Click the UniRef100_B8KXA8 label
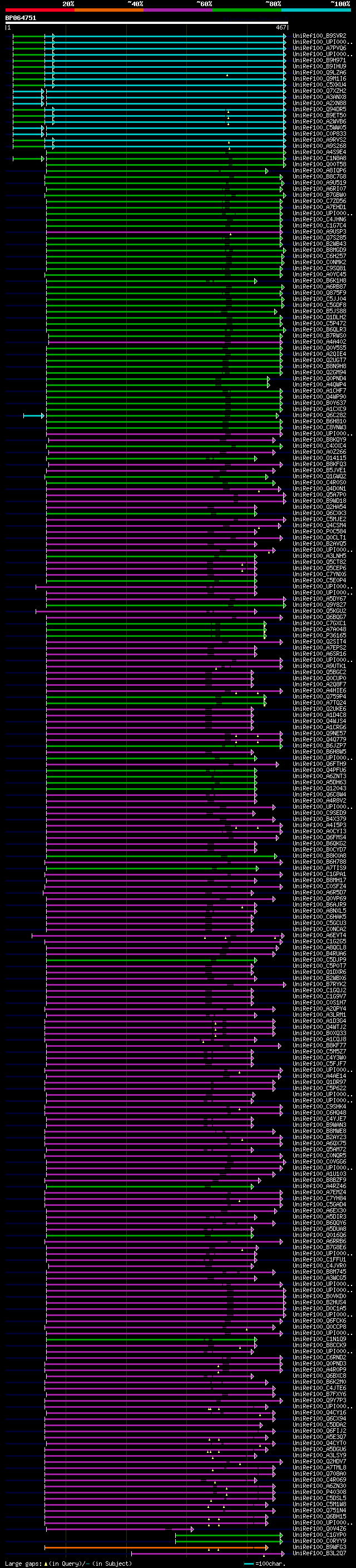356x1568 pixels. (x=319, y=855)
